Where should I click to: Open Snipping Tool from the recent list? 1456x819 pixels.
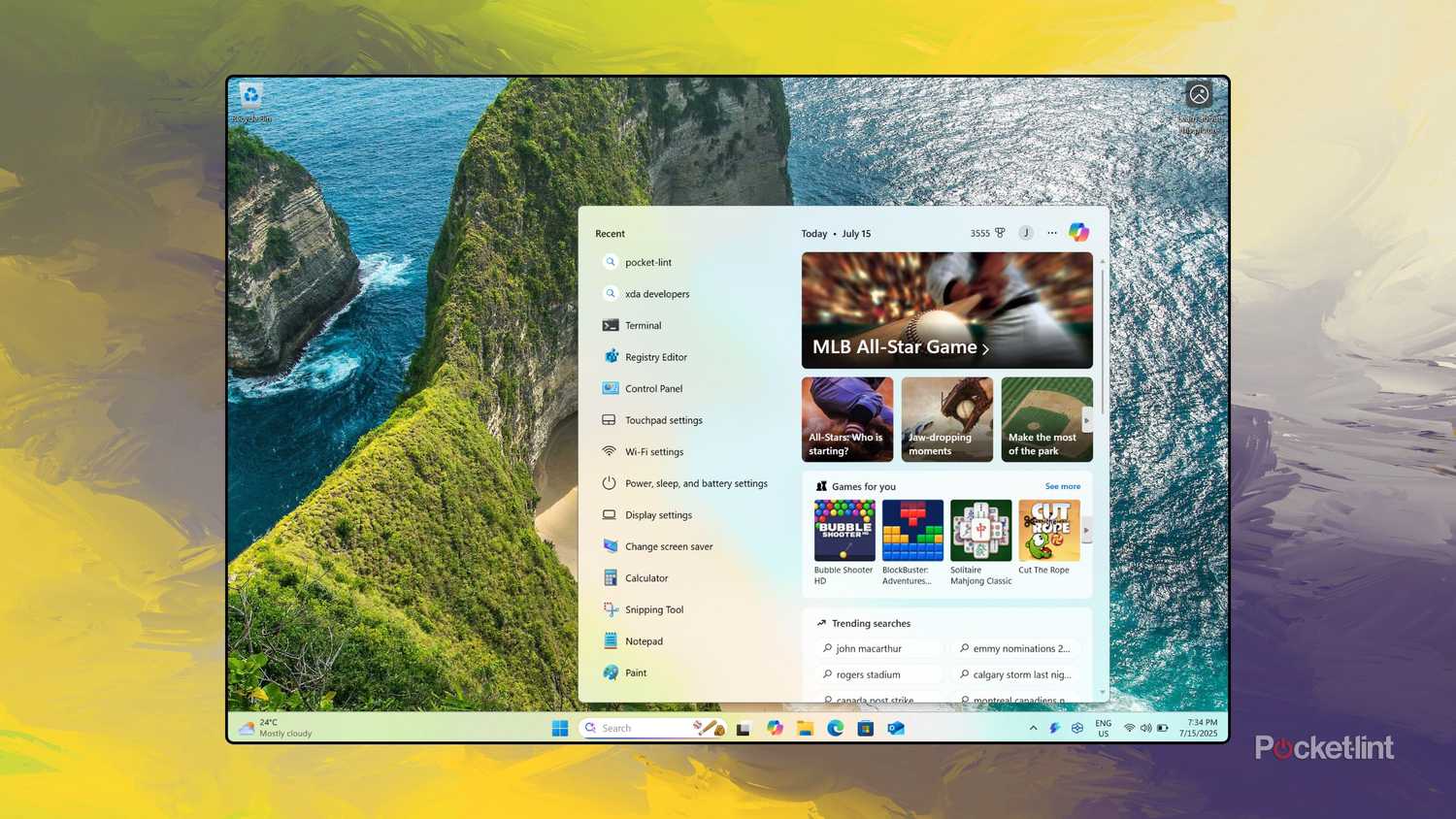coord(654,609)
